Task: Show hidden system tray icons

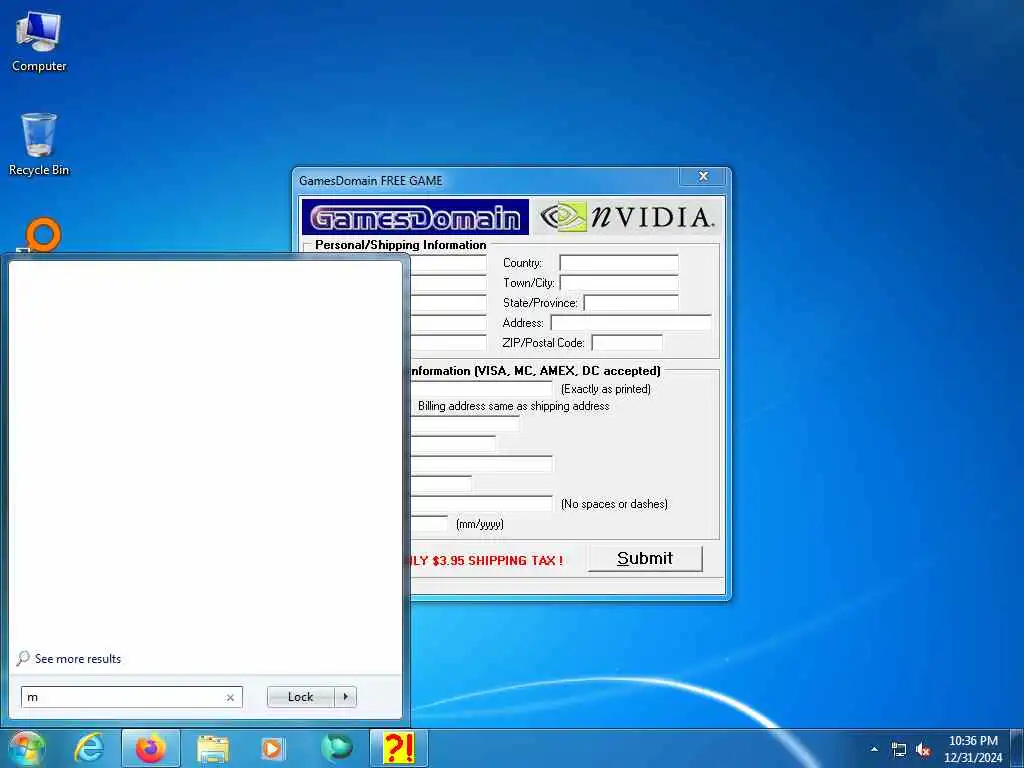Action: [874, 749]
